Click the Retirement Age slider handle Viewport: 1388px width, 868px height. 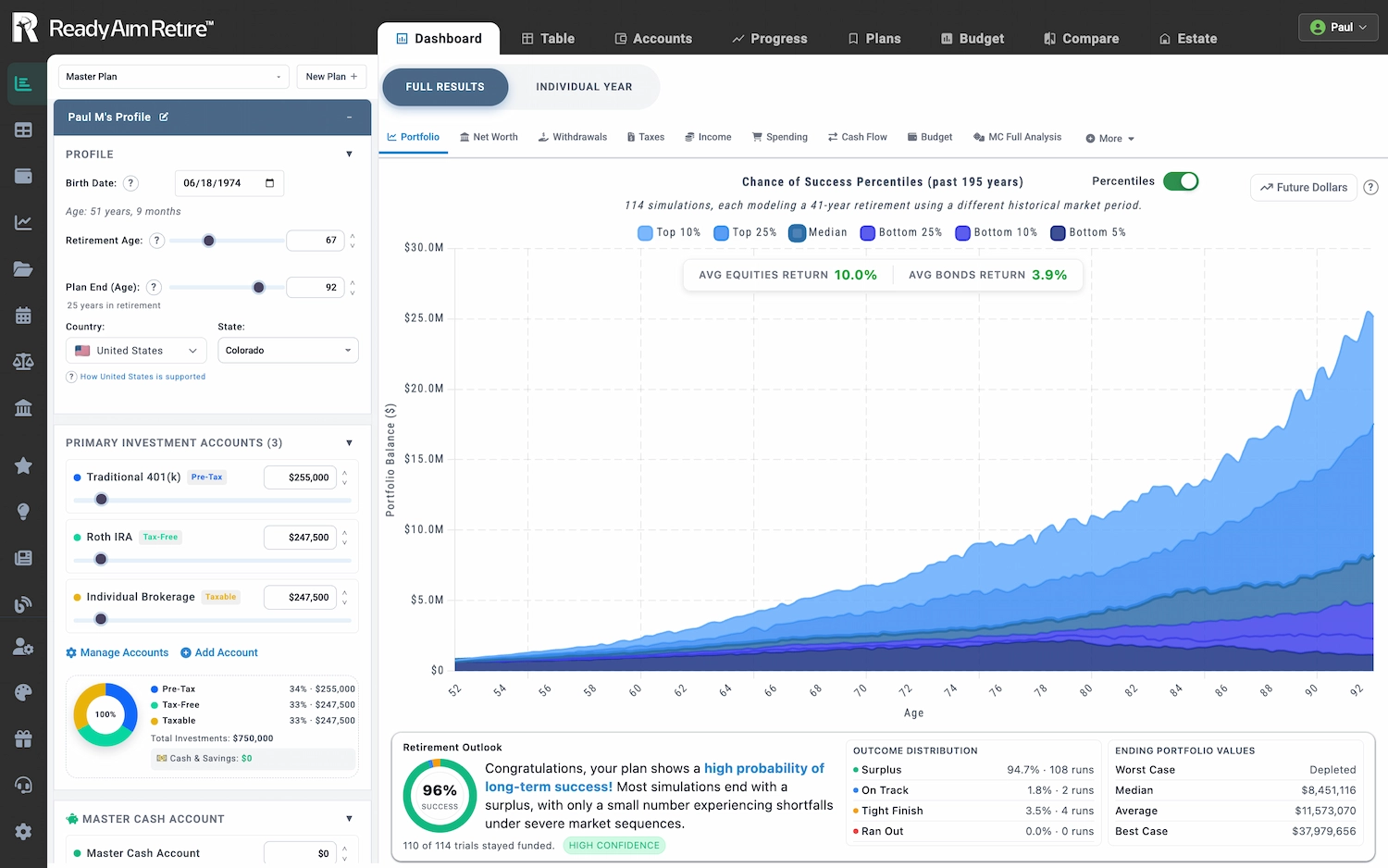(209, 241)
